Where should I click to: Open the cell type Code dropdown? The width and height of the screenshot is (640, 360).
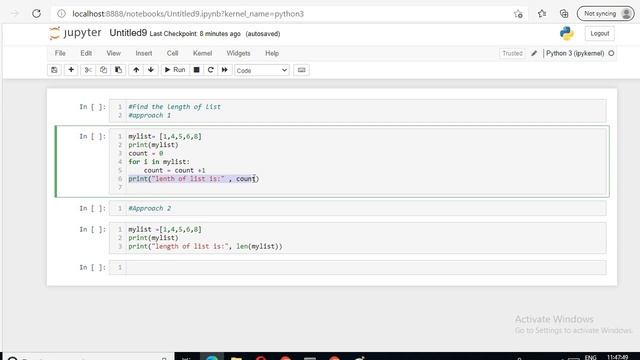[x=262, y=70]
